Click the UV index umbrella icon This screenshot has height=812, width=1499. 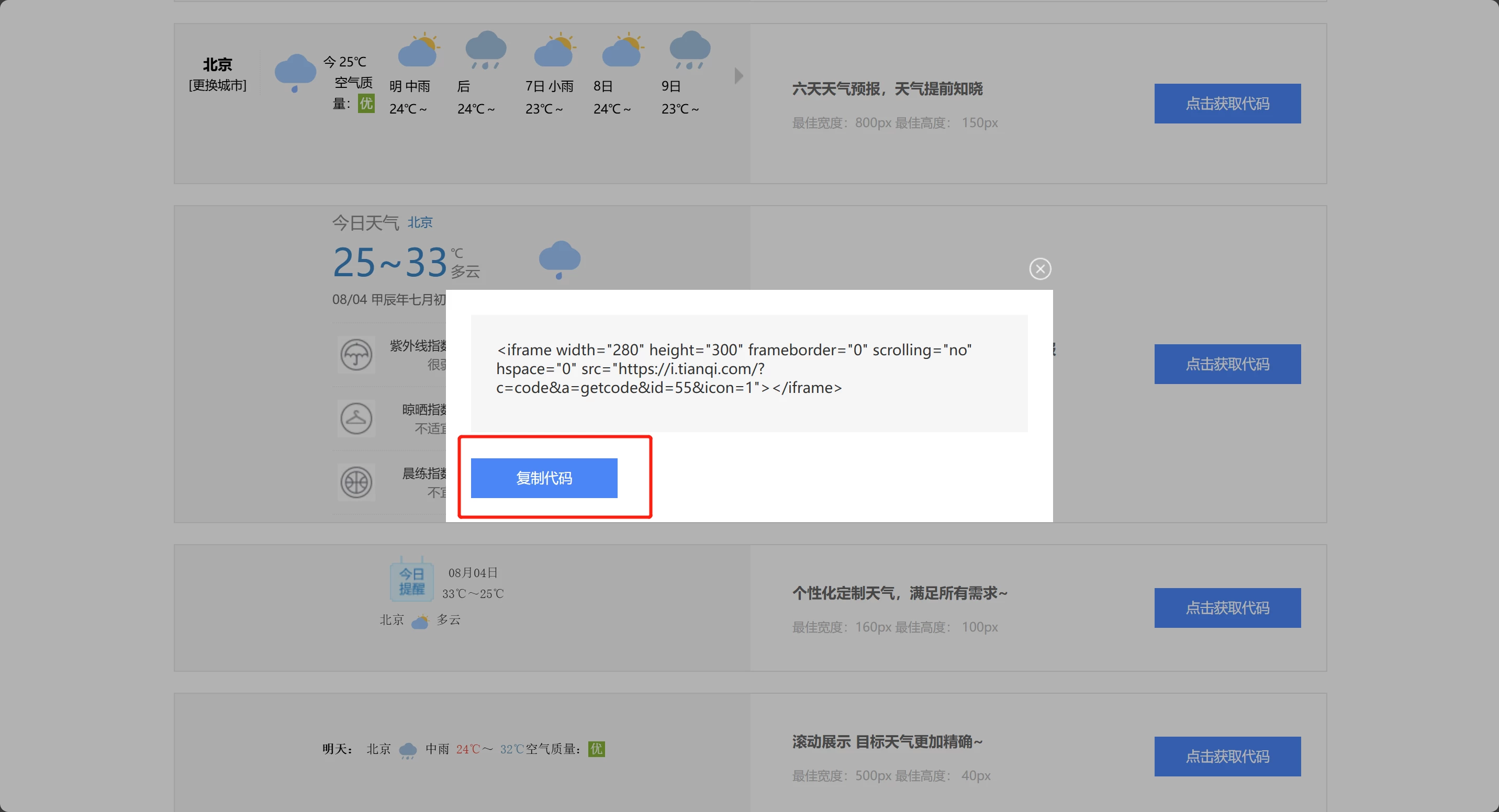(x=356, y=355)
